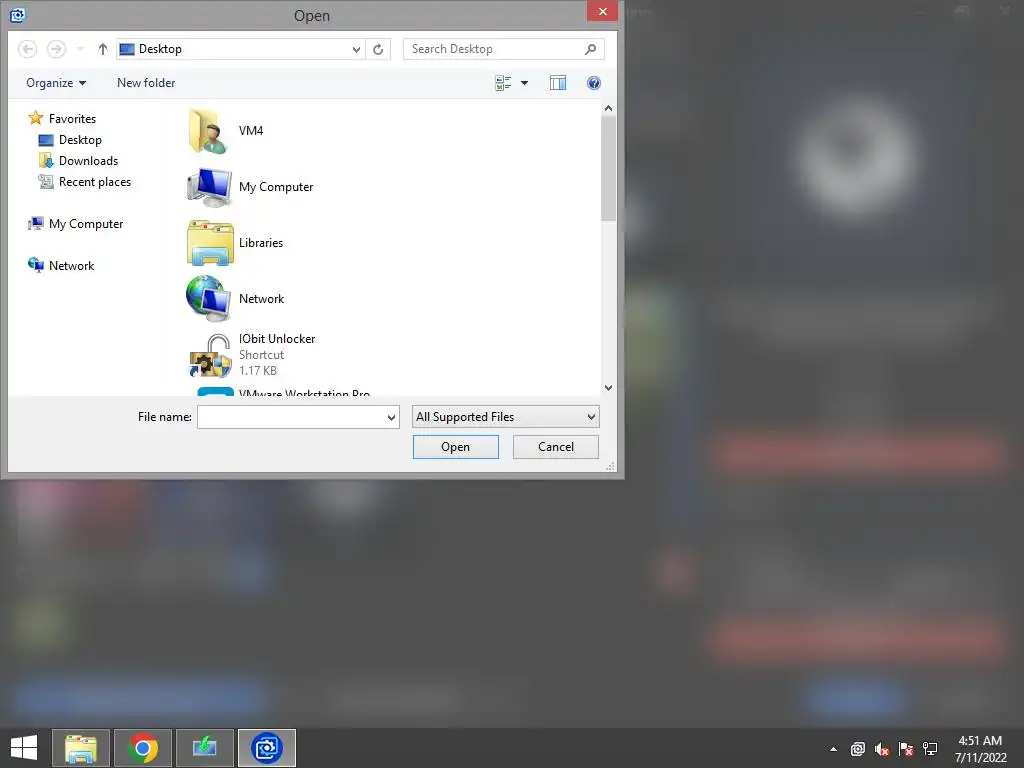Click the network tray icon
The image size is (1024, 768).
(x=930, y=749)
